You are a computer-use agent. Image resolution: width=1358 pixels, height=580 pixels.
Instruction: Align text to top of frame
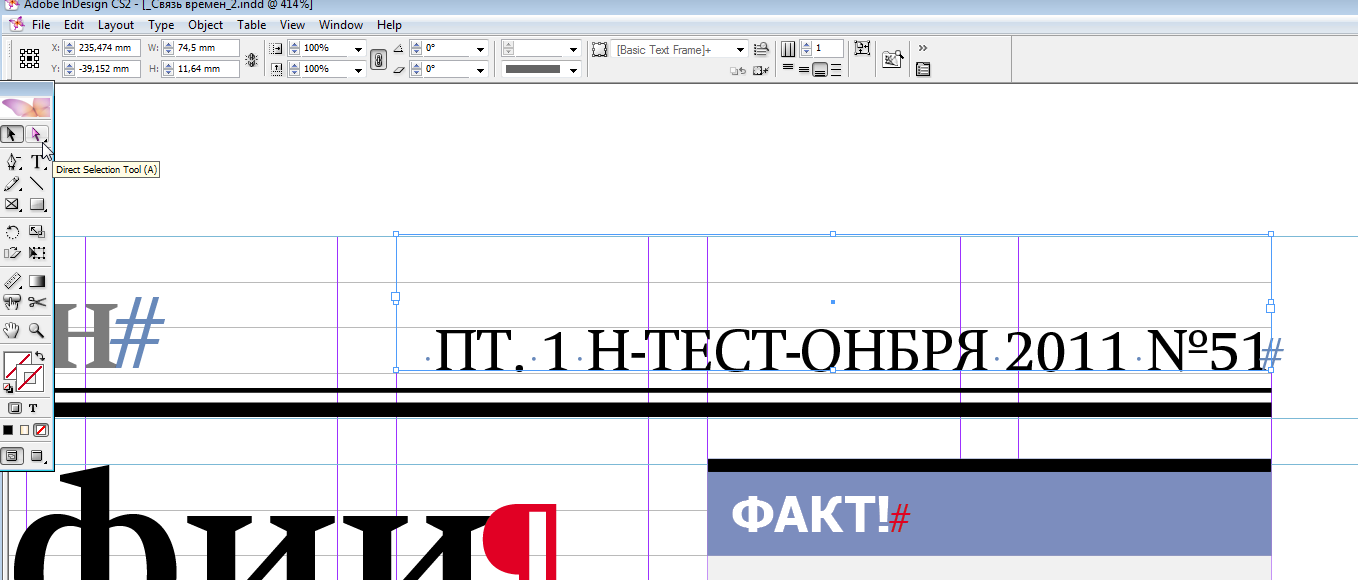pos(788,69)
